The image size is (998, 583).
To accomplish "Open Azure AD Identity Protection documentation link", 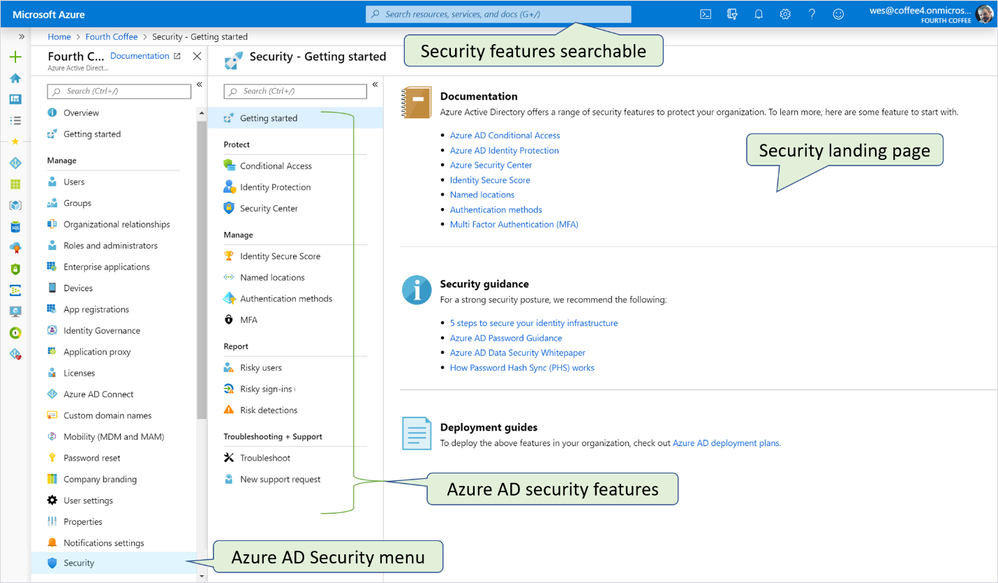I will click(504, 150).
